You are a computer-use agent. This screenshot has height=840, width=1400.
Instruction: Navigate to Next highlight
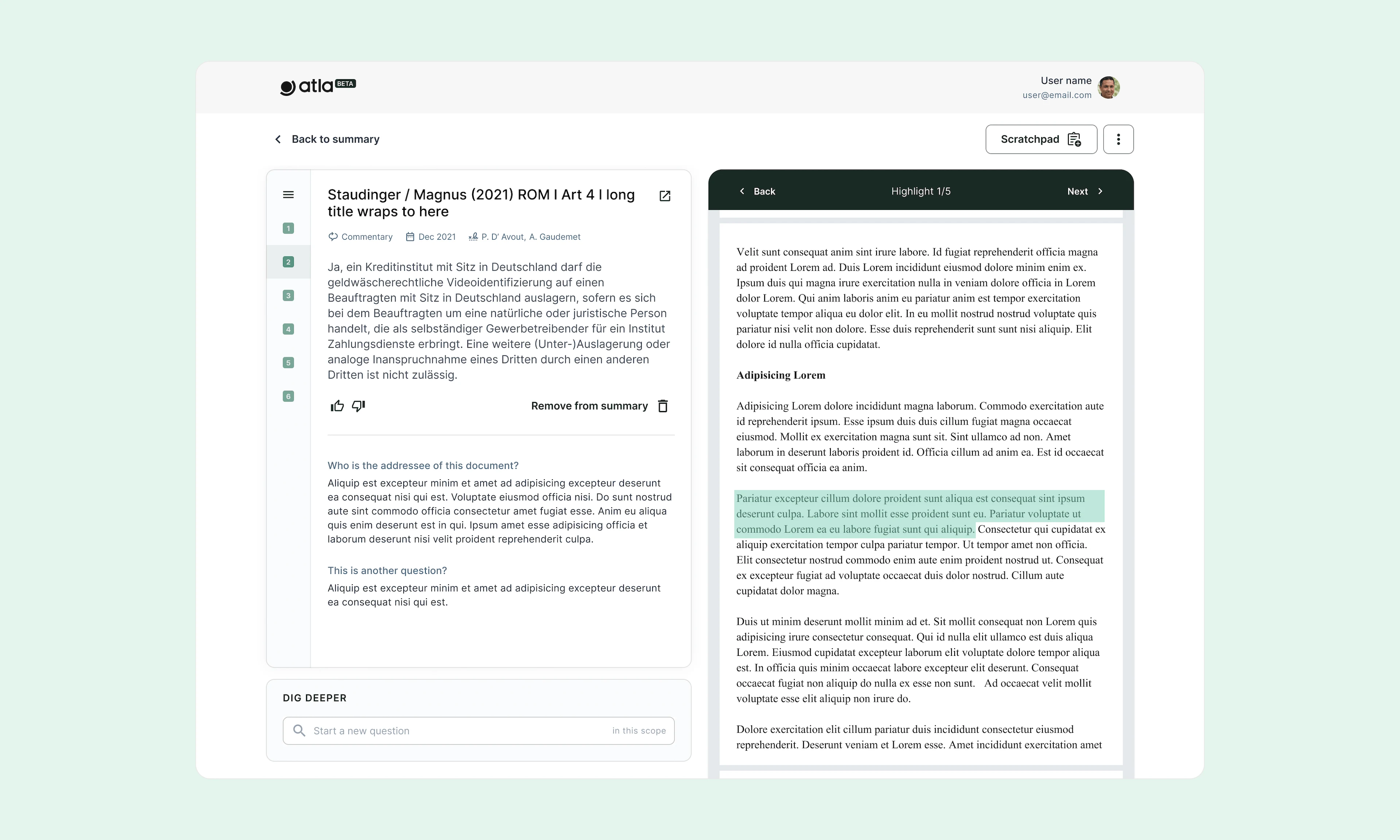[1085, 191]
